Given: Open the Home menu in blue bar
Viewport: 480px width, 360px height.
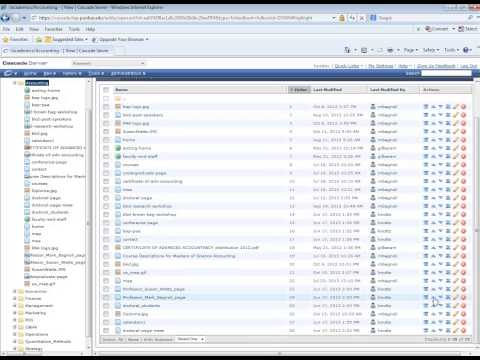Looking at the screenshot, I should click(x=30, y=73).
